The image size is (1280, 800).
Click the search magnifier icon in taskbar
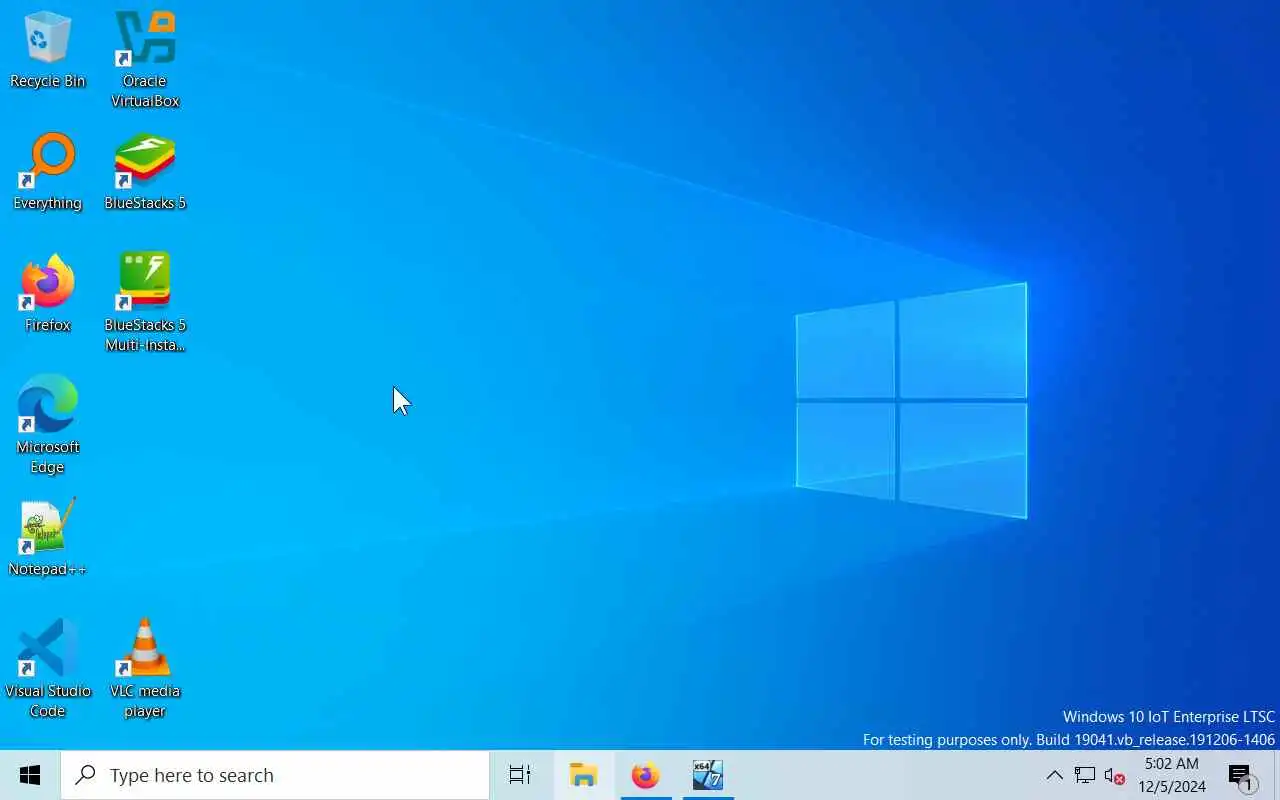pyautogui.click(x=86, y=775)
